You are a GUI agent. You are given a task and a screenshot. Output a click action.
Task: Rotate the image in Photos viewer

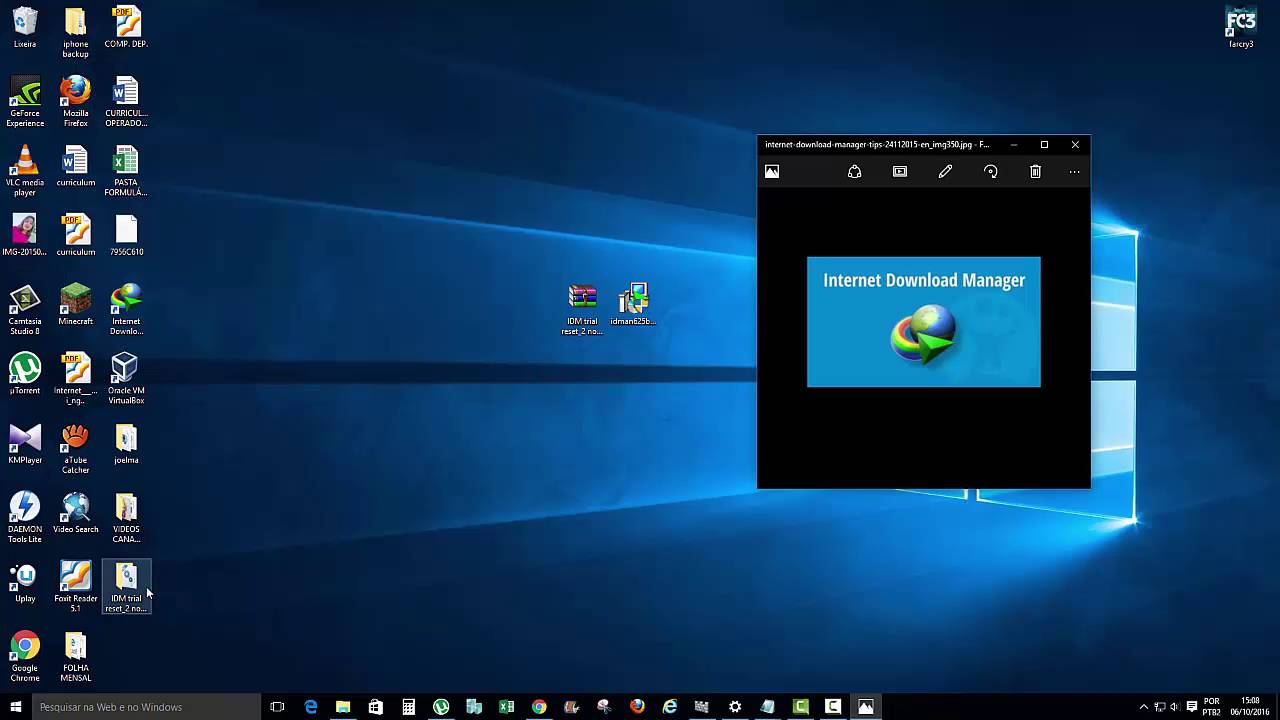[990, 172]
